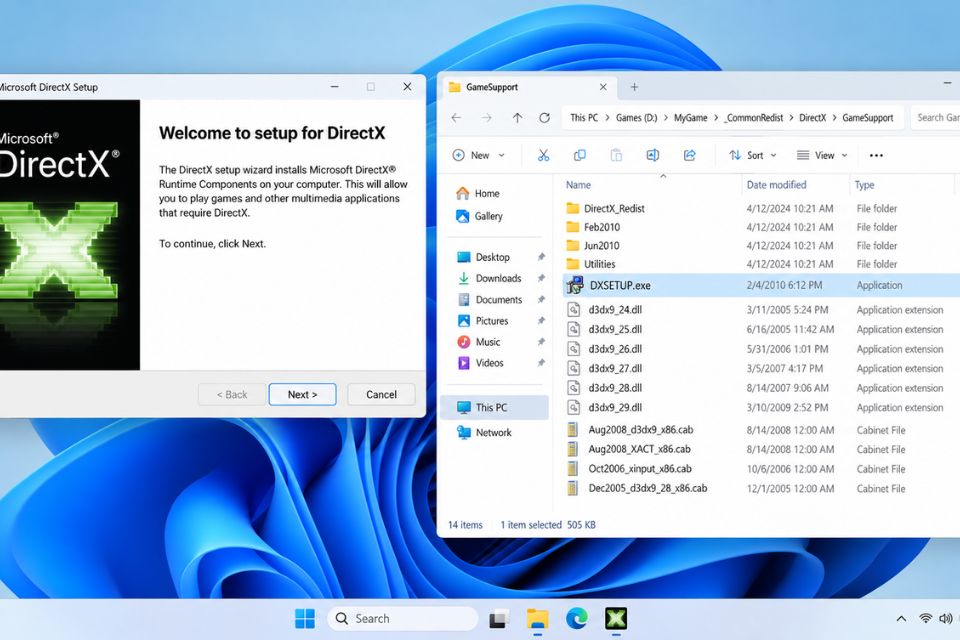The height and width of the screenshot is (640, 960).
Task: Open Home in navigation pane
Action: click(x=478, y=194)
